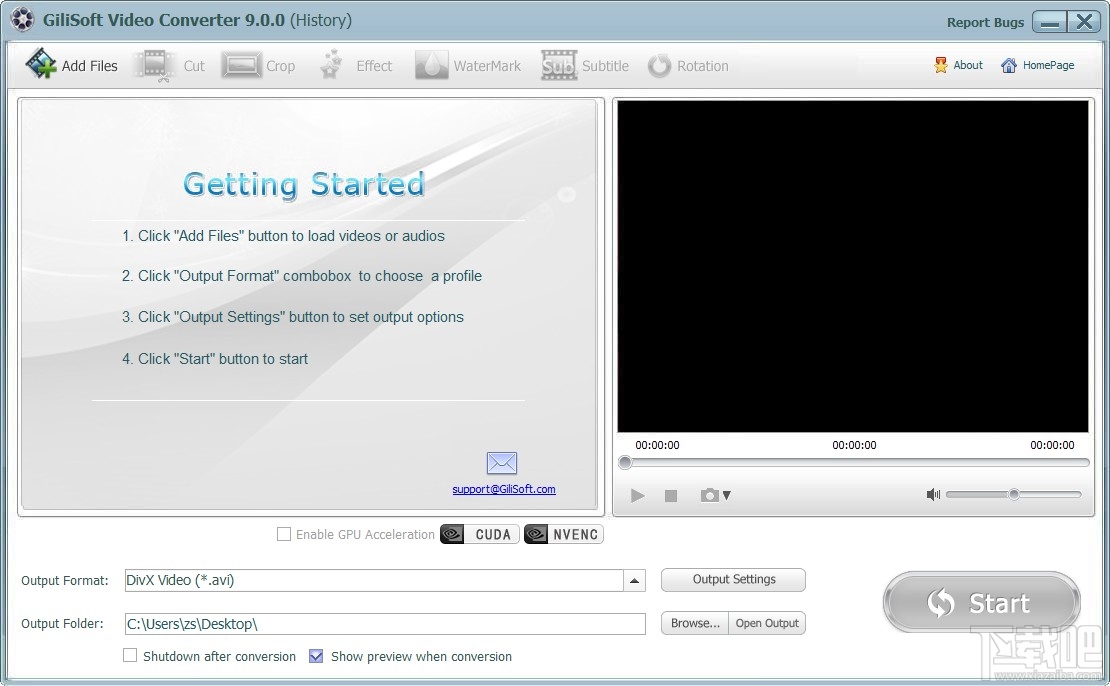The width and height of the screenshot is (1110, 686).
Task: Click the Output Settings button
Action: coord(733,580)
